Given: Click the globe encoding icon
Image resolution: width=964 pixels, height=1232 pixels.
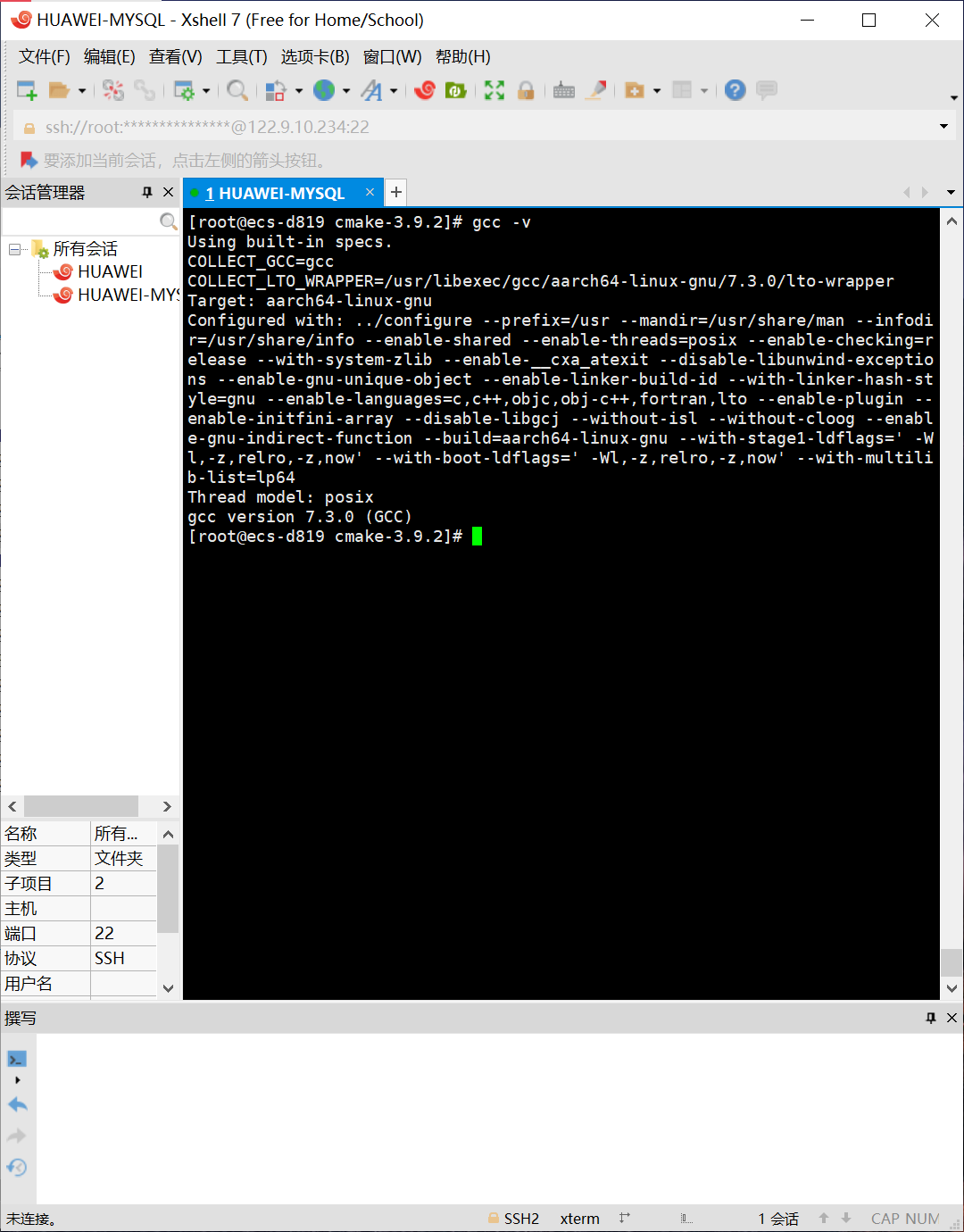Looking at the screenshot, I should [x=324, y=90].
